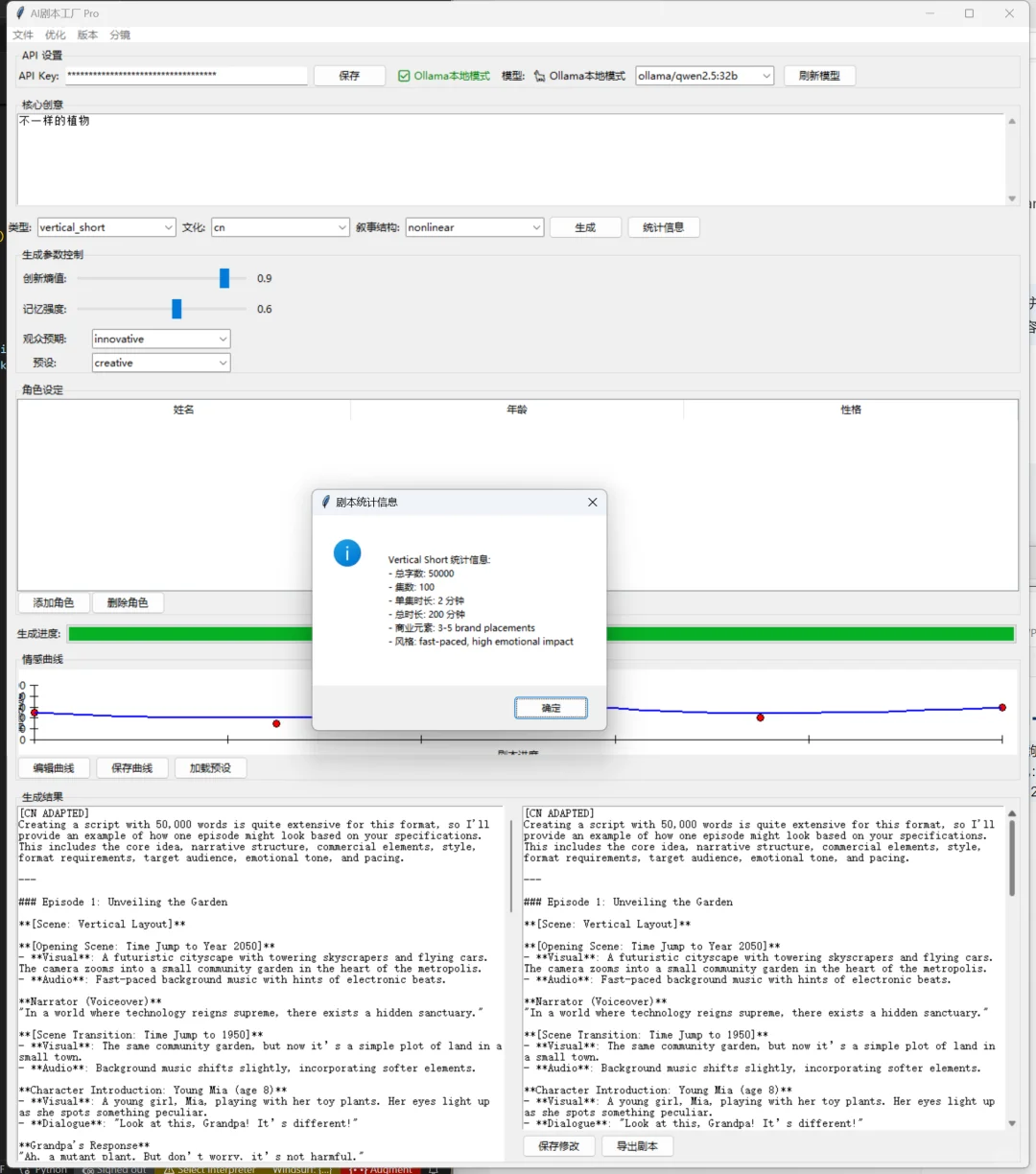Open the 文化 cn dropdown
Image resolution: width=1036 pixels, height=1174 pixels.
(x=280, y=227)
